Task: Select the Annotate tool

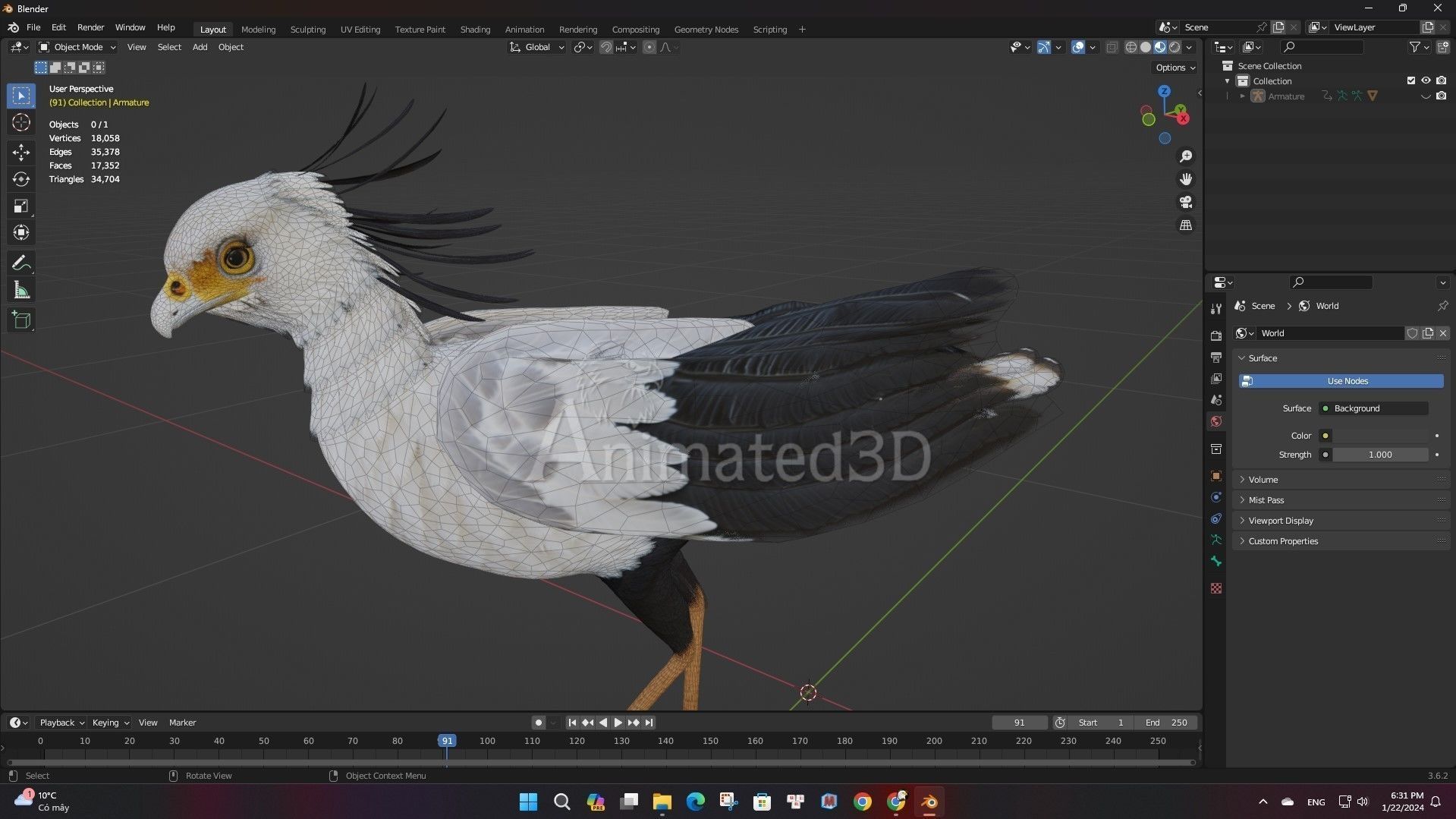Action: [21, 263]
